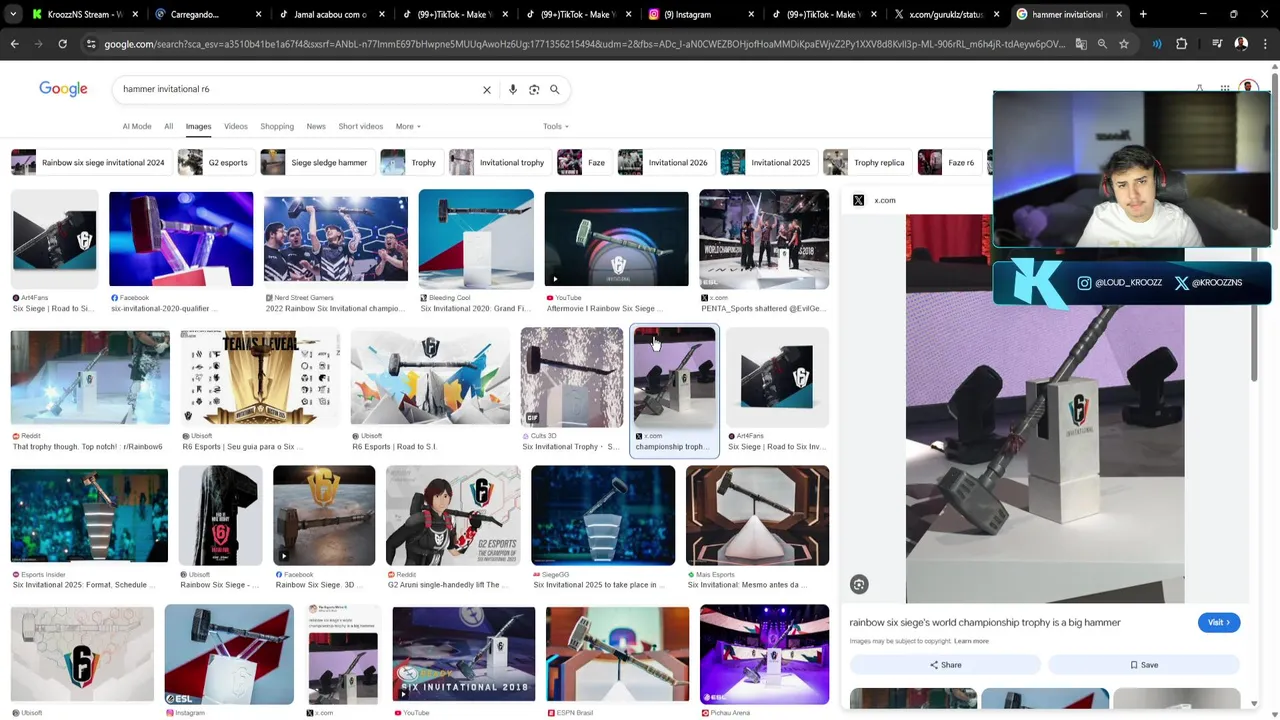Switch to x.com/gurukiz status browser tab
The width and height of the screenshot is (1280, 720).
tap(945, 14)
